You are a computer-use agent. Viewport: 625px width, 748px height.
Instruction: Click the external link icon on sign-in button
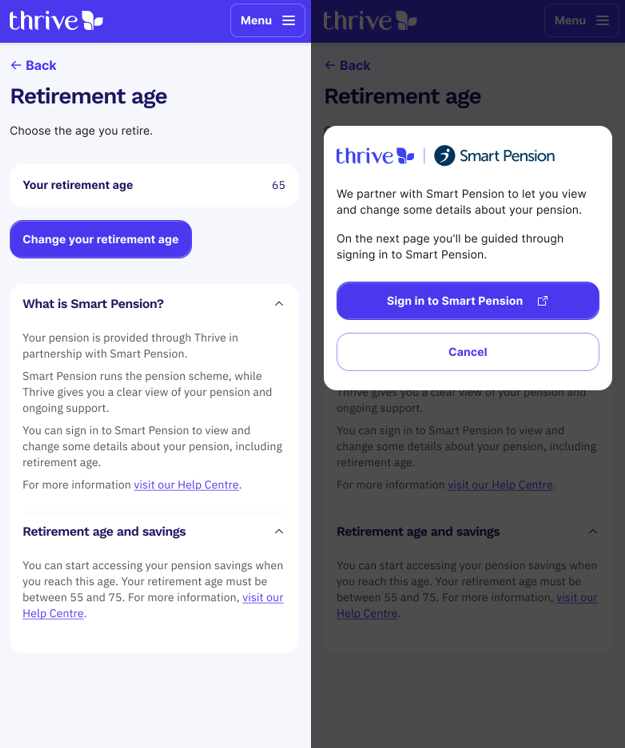[x=543, y=301]
